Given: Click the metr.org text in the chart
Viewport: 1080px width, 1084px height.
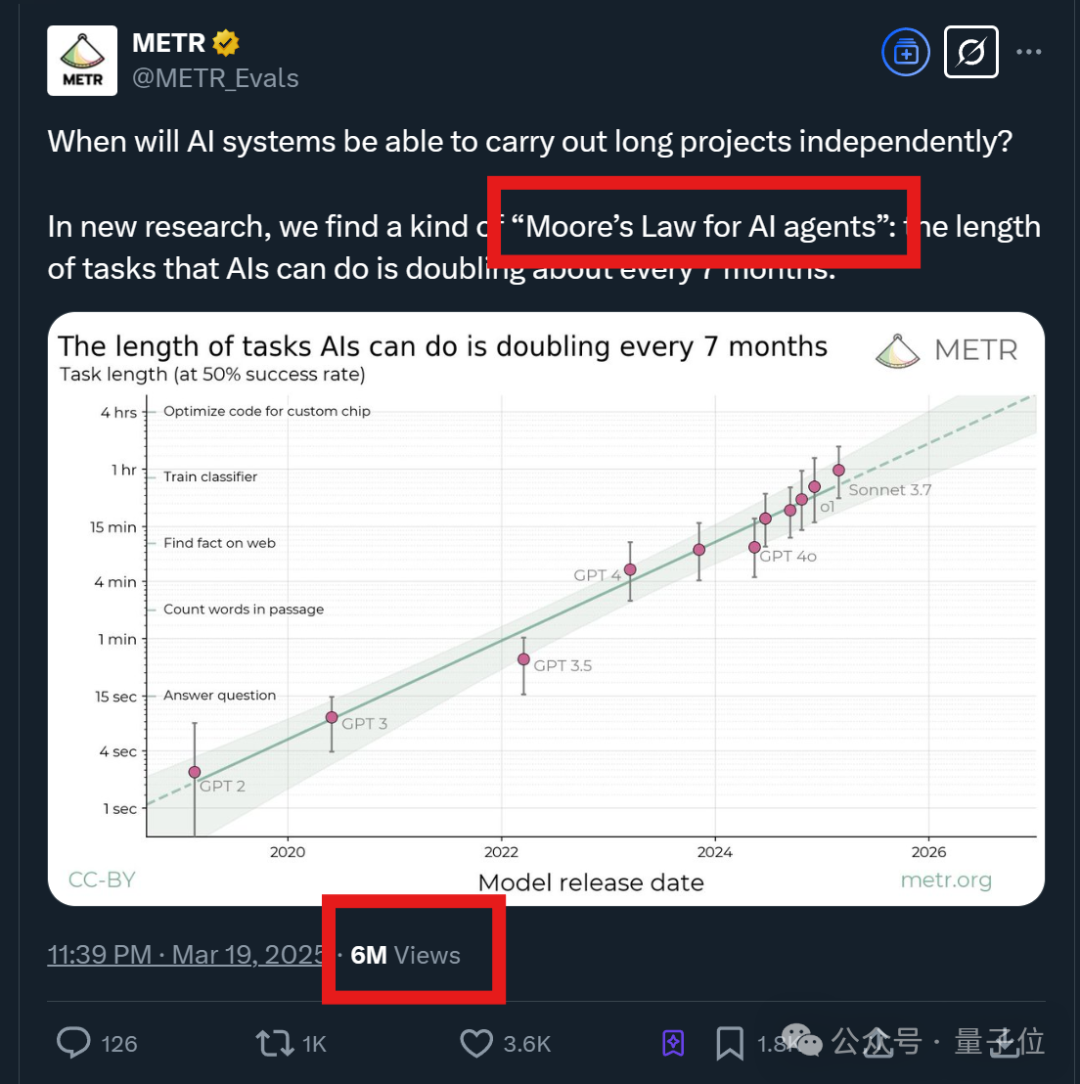Looking at the screenshot, I should click(946, 880).
